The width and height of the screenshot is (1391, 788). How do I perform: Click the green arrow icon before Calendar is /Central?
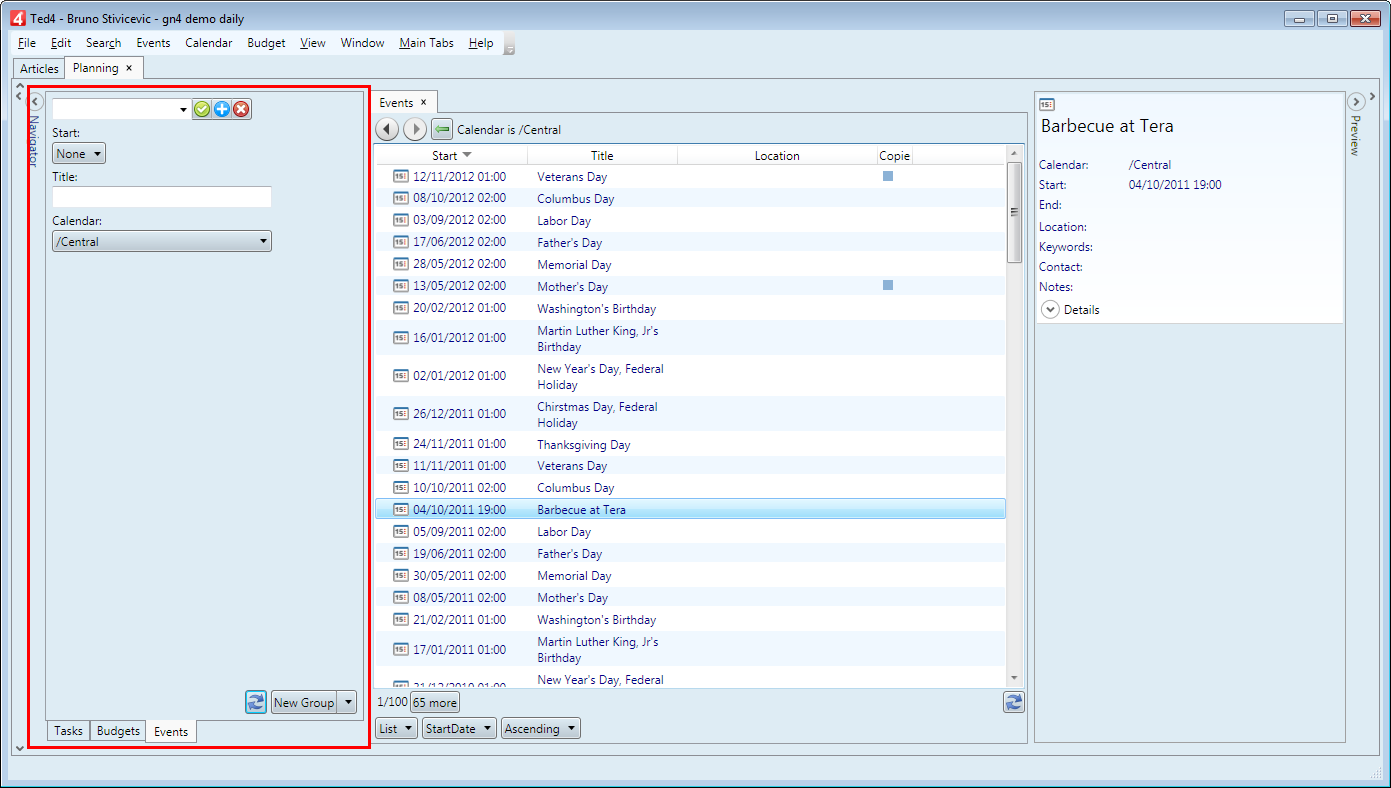(x=442, y=129)
